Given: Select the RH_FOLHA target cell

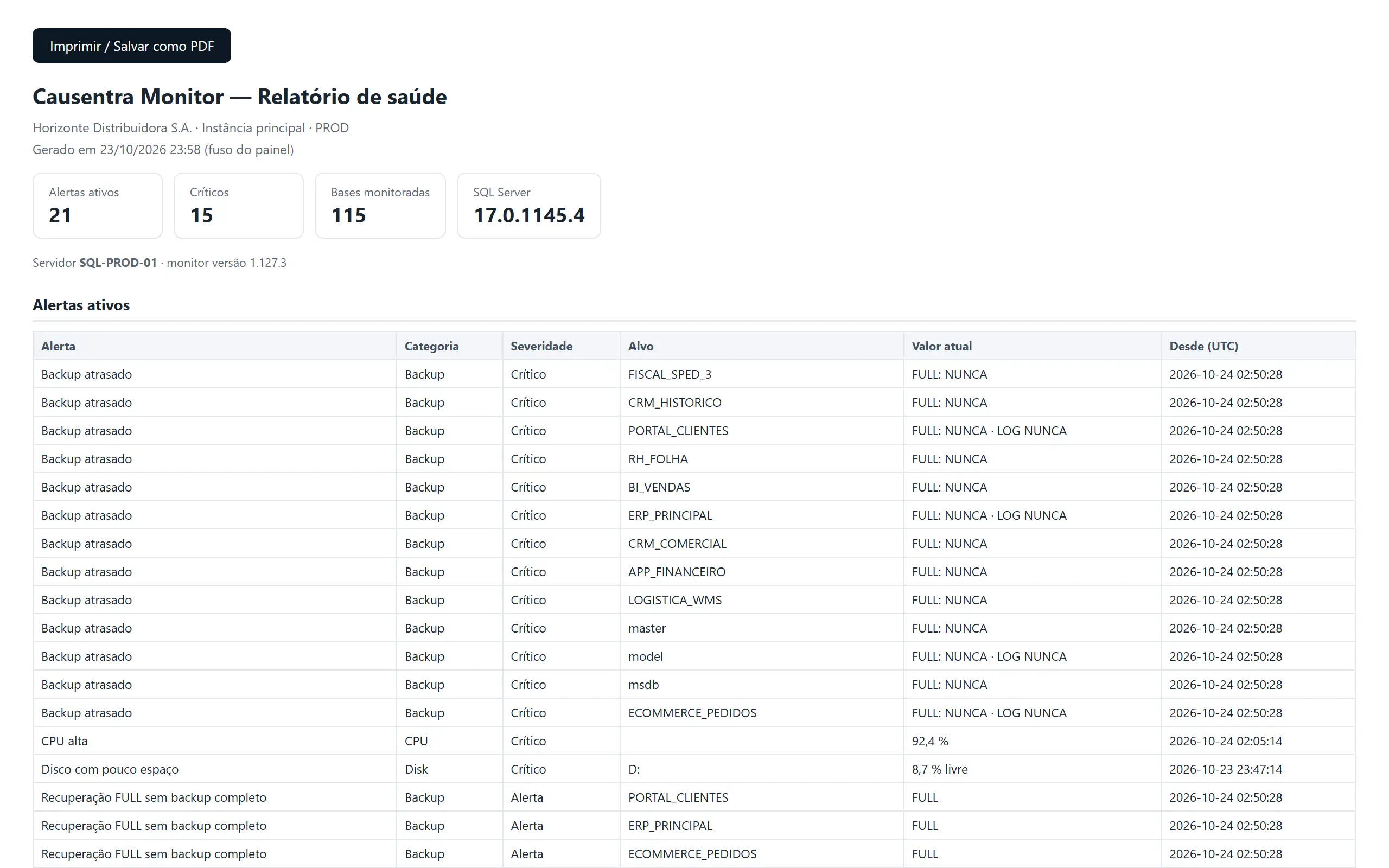Looking at the screenshot, I should tap(761, 459).
